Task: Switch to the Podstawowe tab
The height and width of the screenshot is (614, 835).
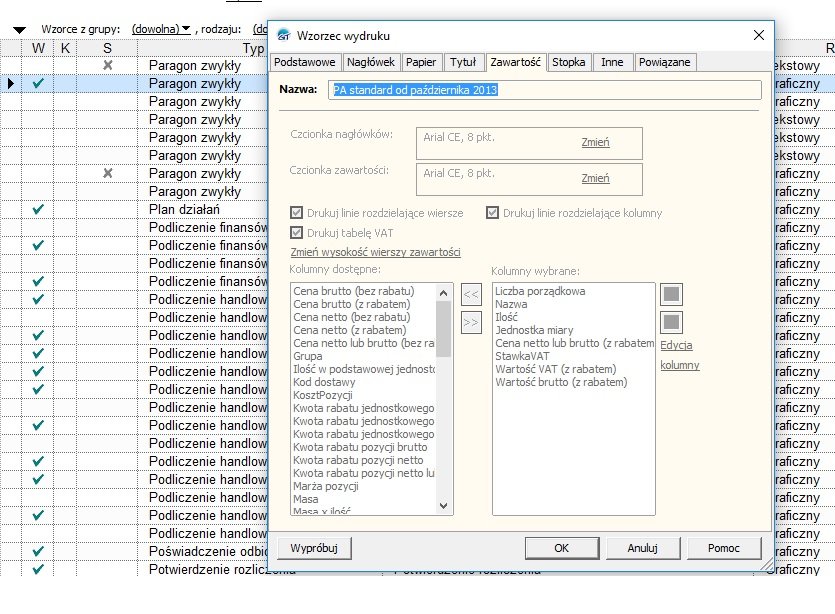Action: (x=305, y=62)
